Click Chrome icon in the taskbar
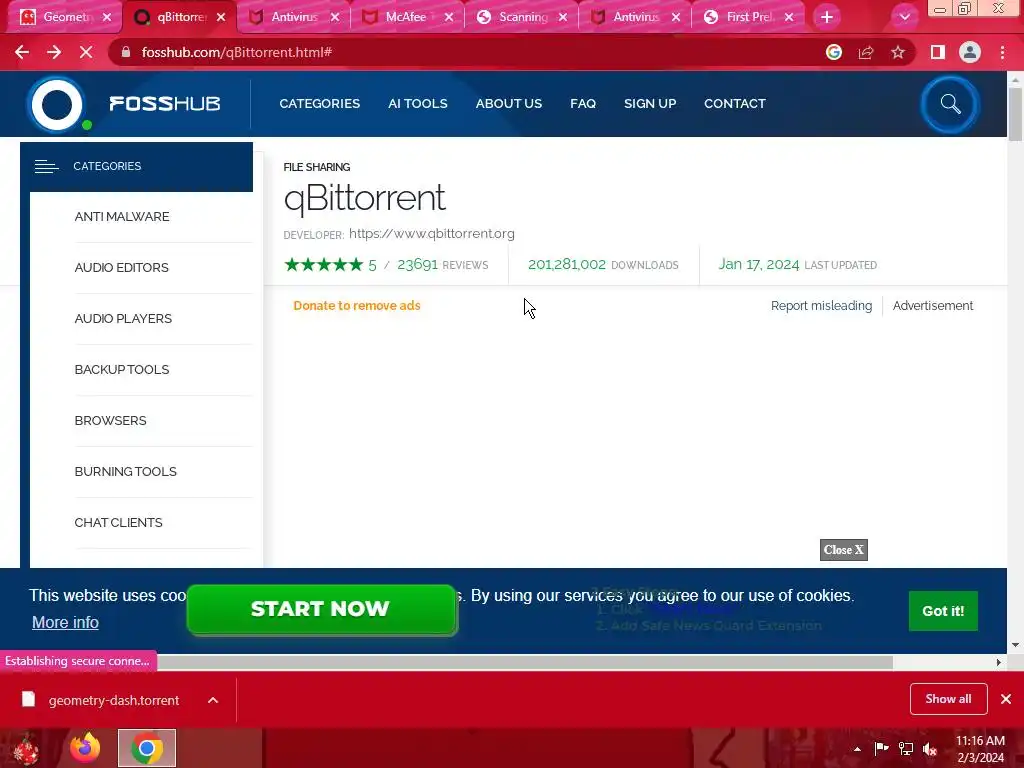The width and height of the screenshot is (1024, 768). pos(147,748)
